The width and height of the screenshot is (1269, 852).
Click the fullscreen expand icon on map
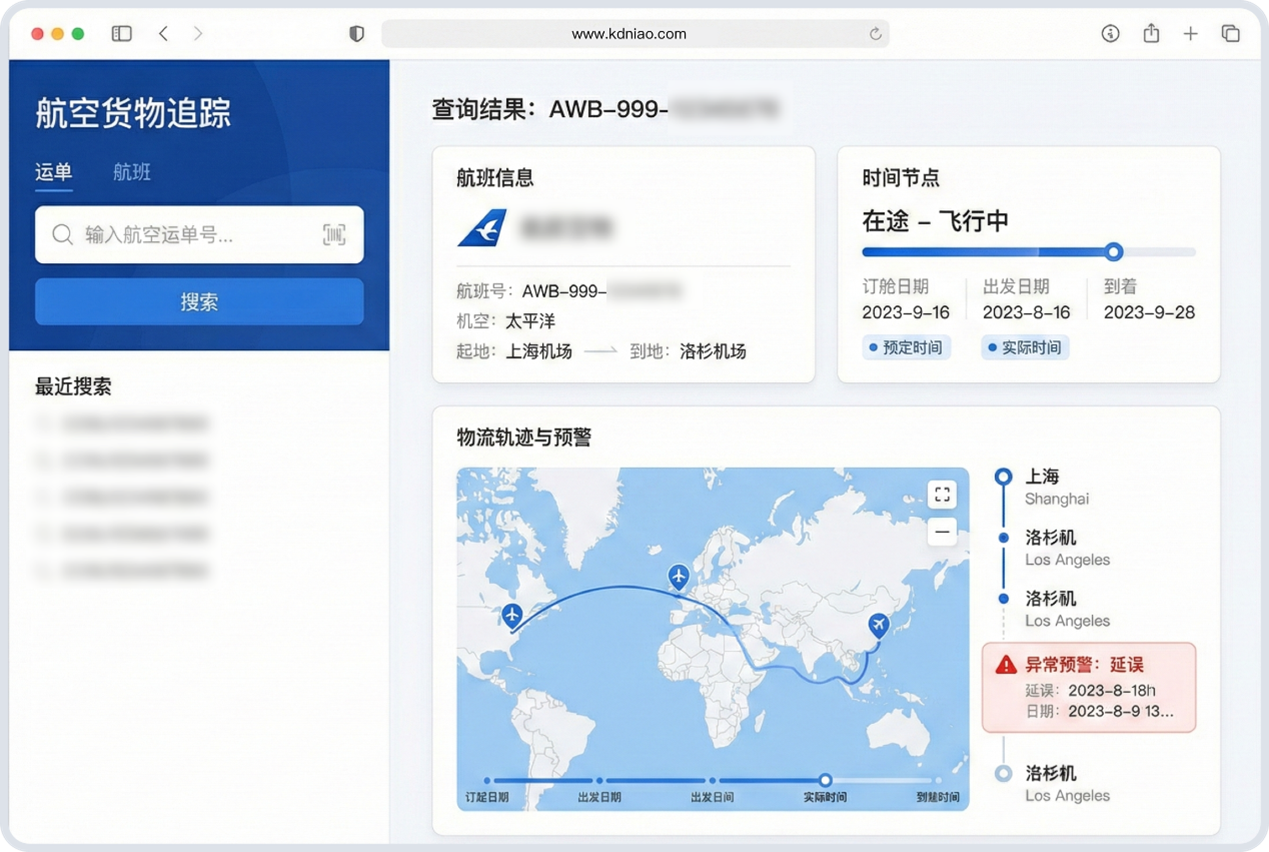tap(941, 494)
